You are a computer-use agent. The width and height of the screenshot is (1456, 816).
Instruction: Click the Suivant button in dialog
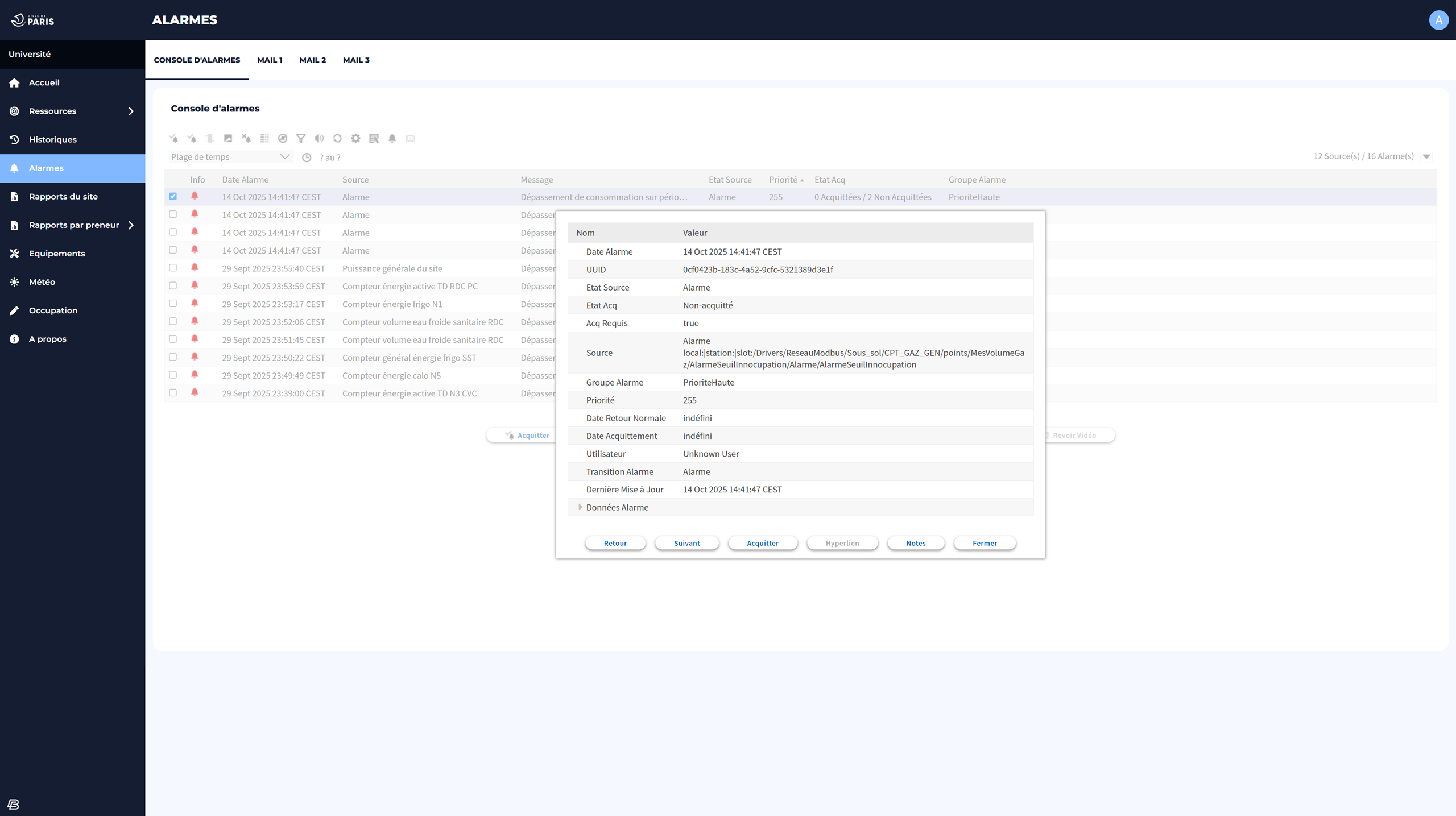tap(686, 543)
